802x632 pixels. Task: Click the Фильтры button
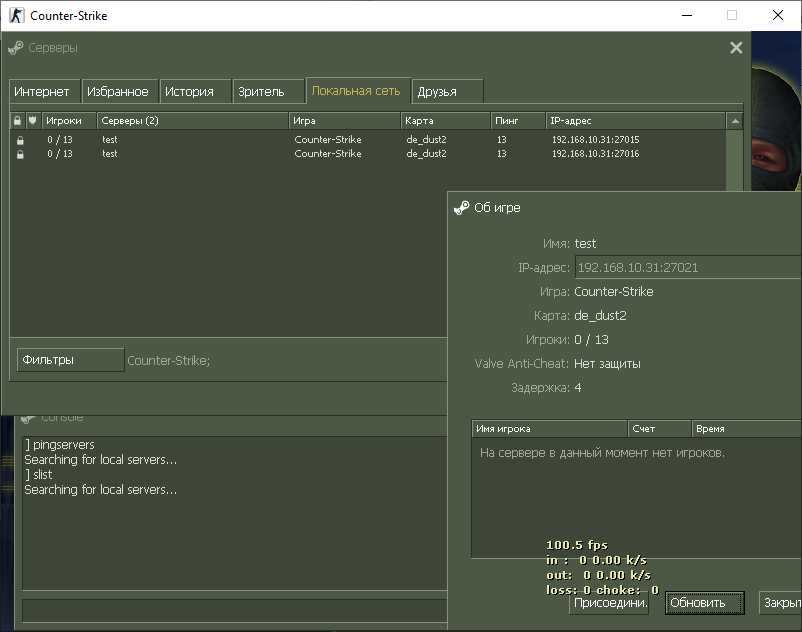pyautogui.click(x=71, y=360)
